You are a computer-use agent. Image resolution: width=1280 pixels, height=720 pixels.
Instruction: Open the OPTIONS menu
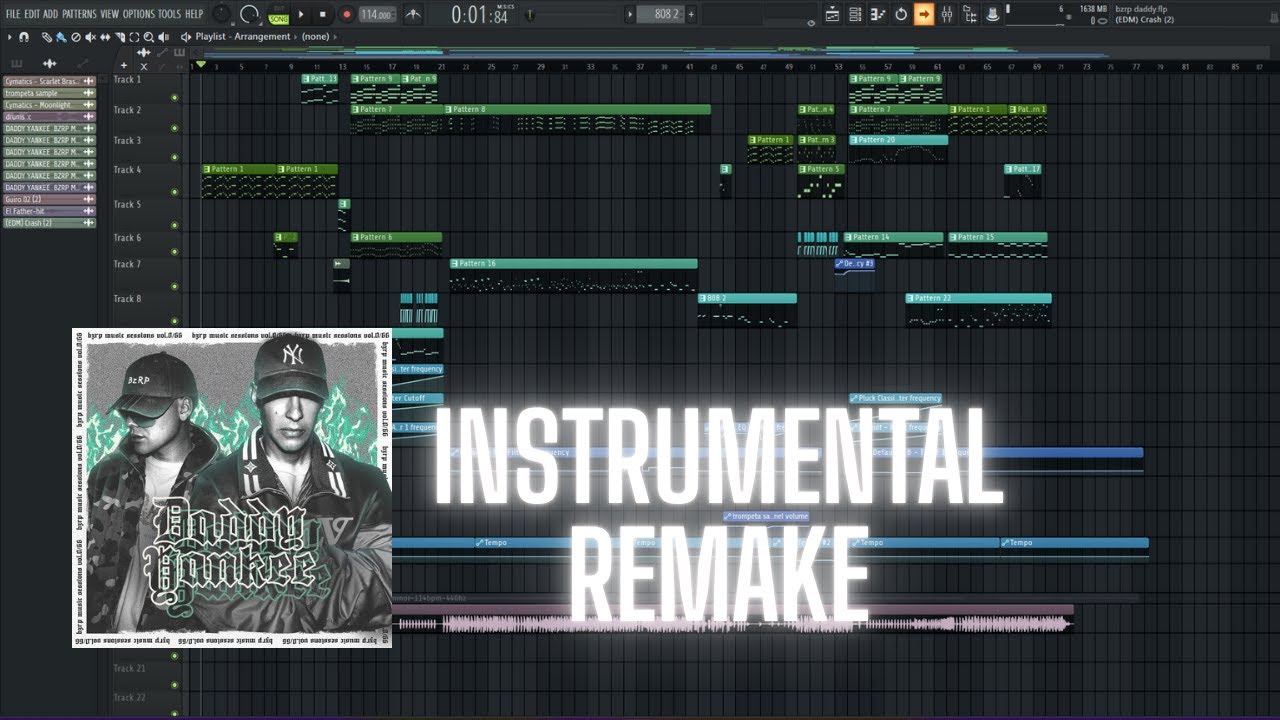pos(139,14)
